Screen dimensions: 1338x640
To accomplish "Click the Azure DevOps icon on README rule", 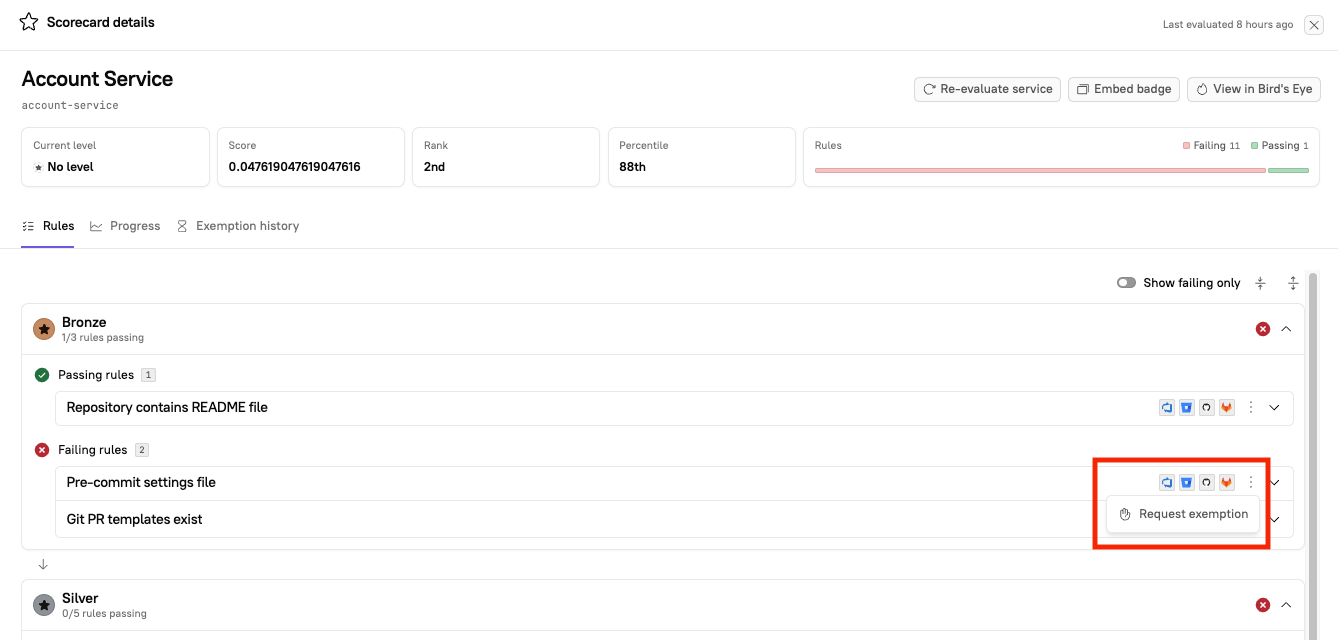I will click(x=1167, y=408).
